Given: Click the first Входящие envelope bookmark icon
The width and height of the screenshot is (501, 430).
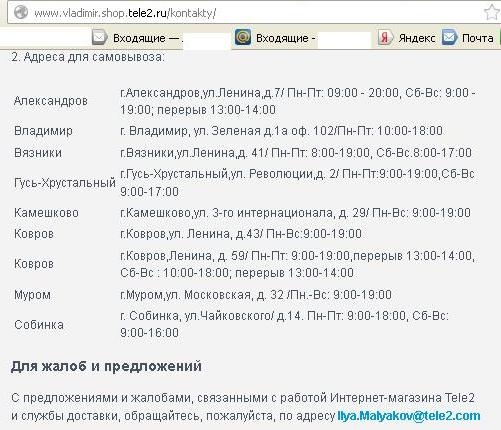Looking at the screenshot, I should [x=99, y=37].
